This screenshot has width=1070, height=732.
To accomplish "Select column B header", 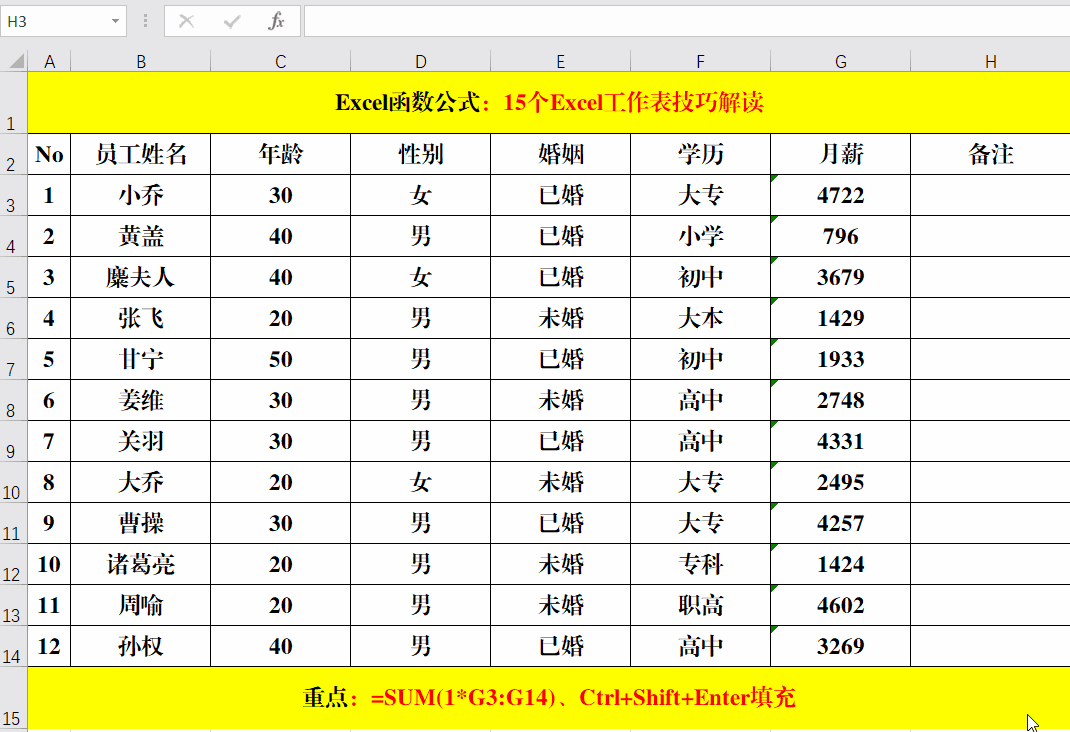I will (x=141, y=61).
